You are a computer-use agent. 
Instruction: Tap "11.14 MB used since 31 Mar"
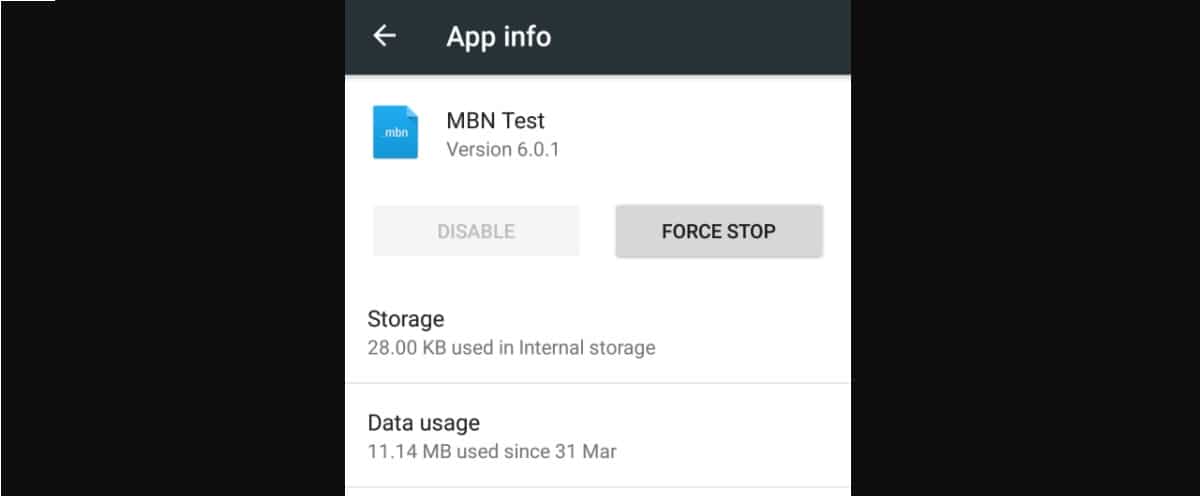point(492,451)
